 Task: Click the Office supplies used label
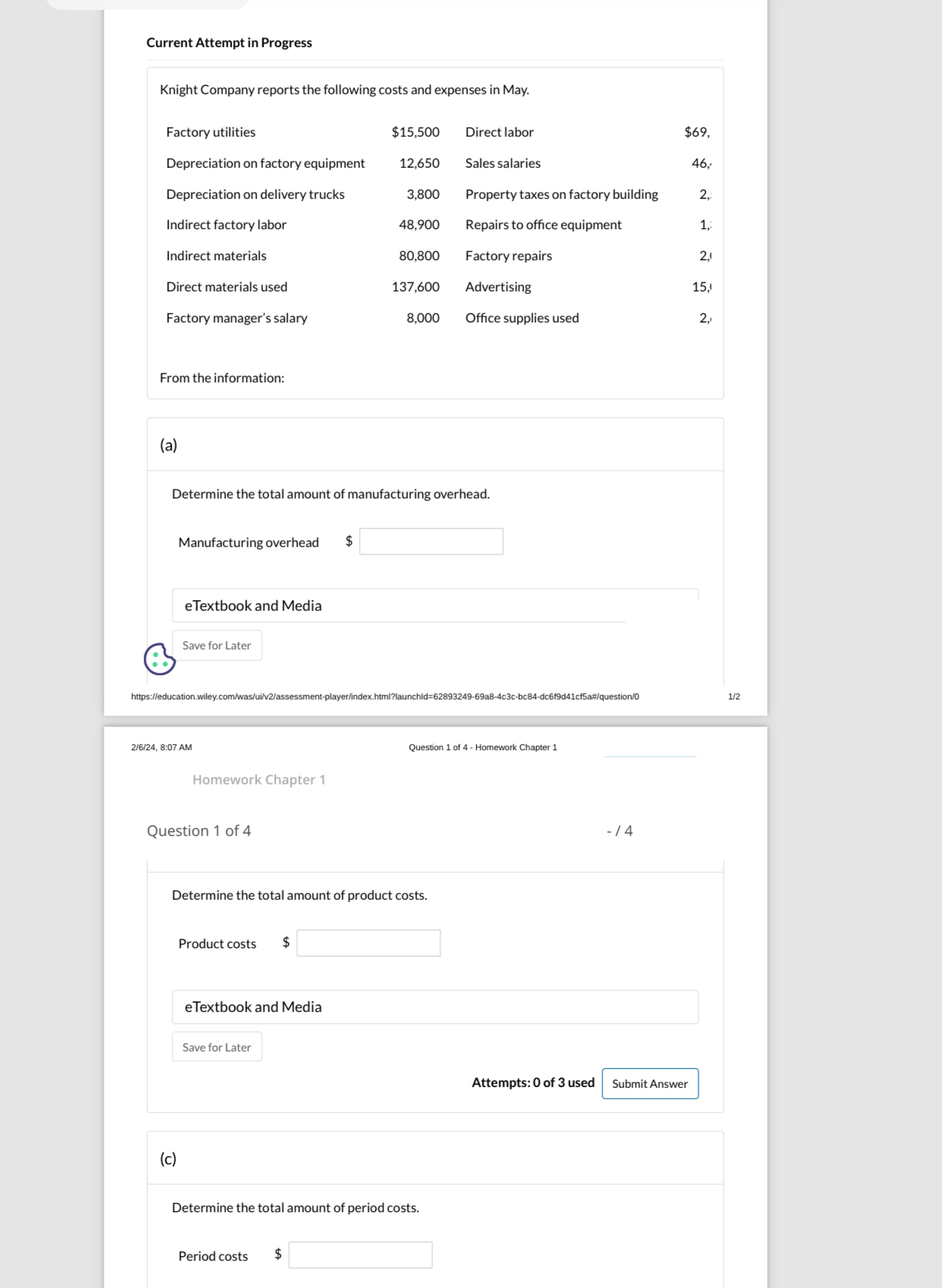[523, 318]
